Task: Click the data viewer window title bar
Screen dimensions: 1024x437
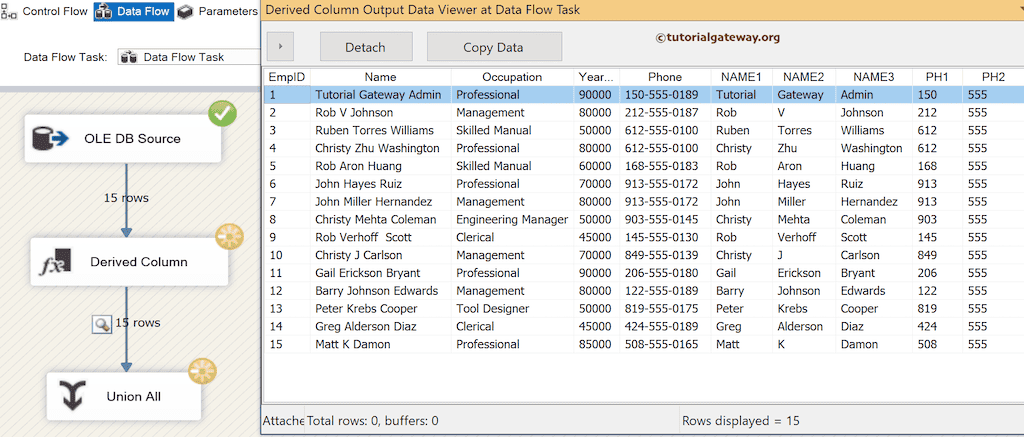Action: click(x=642, y=10)
